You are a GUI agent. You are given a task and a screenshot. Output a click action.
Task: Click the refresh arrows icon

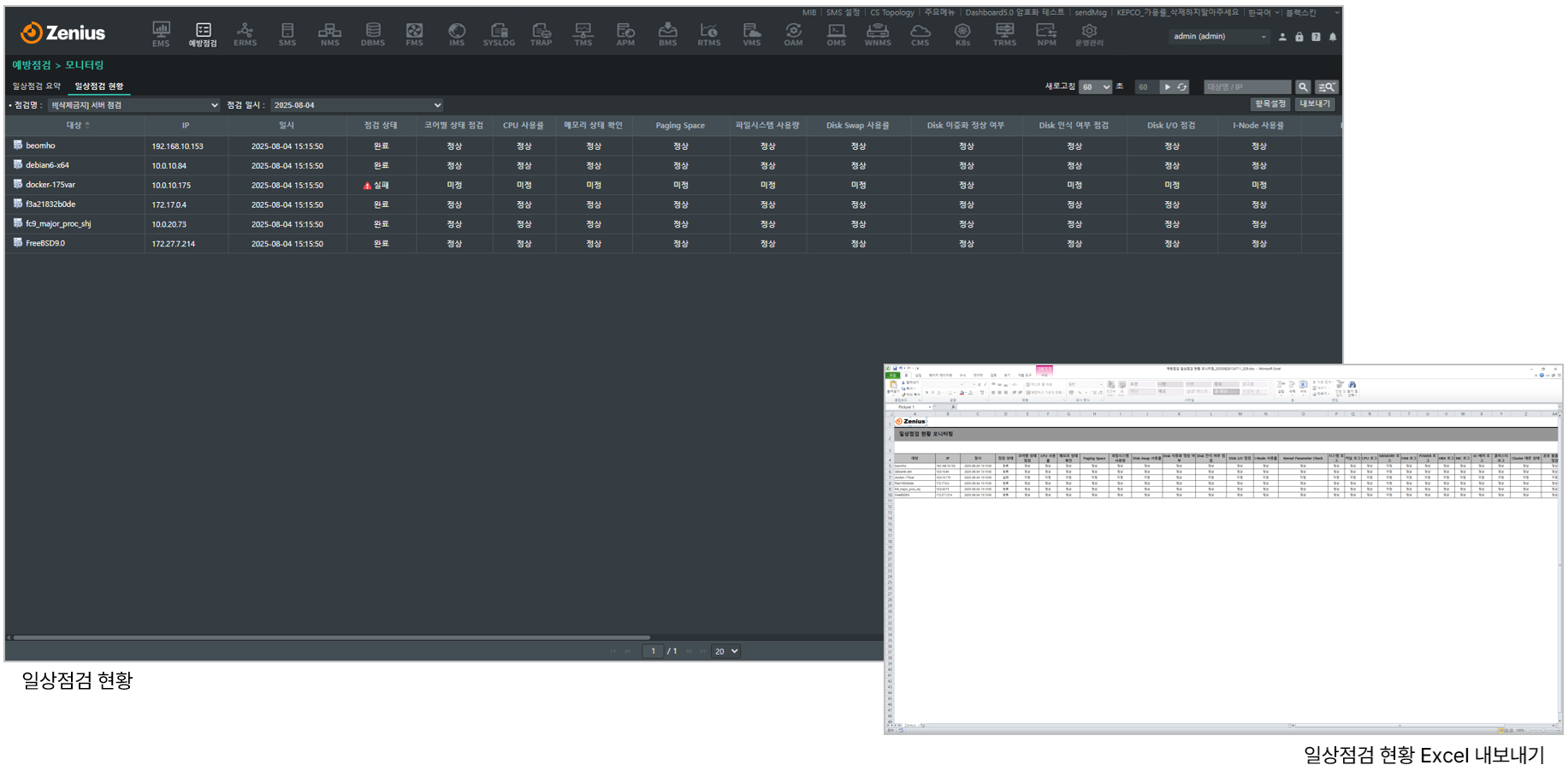tap(1182, 87)
